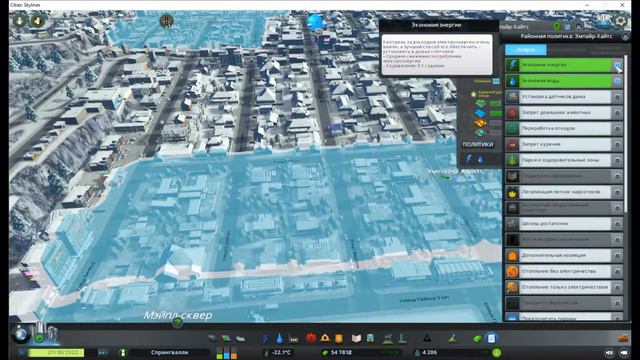Enable the Дополнительная изоляция checkbox
Image resolution: width=640 pixels, height=360 pixels.
pos(617,256)
